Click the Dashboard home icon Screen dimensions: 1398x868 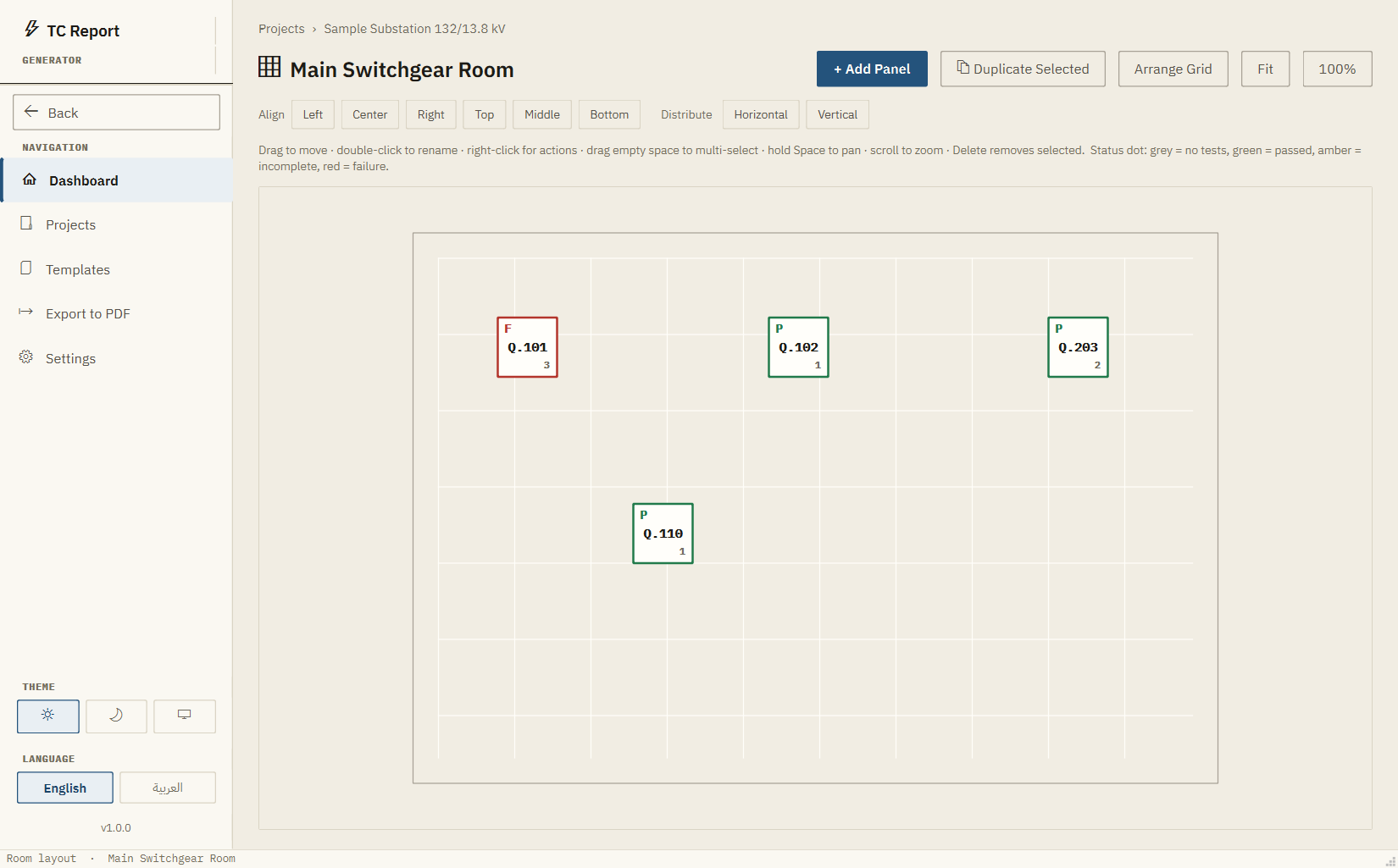point(30,180)
